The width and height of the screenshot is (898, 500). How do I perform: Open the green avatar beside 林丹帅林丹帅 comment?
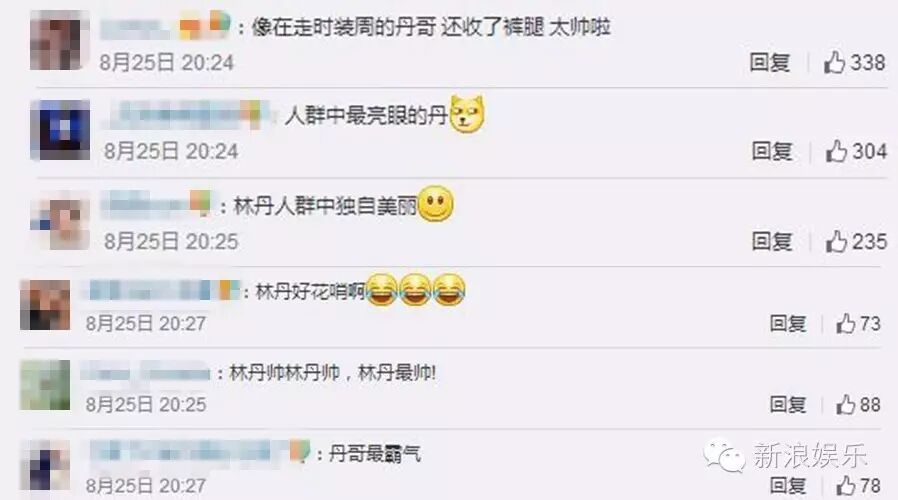pyautogui.click(x=45, y=385)
